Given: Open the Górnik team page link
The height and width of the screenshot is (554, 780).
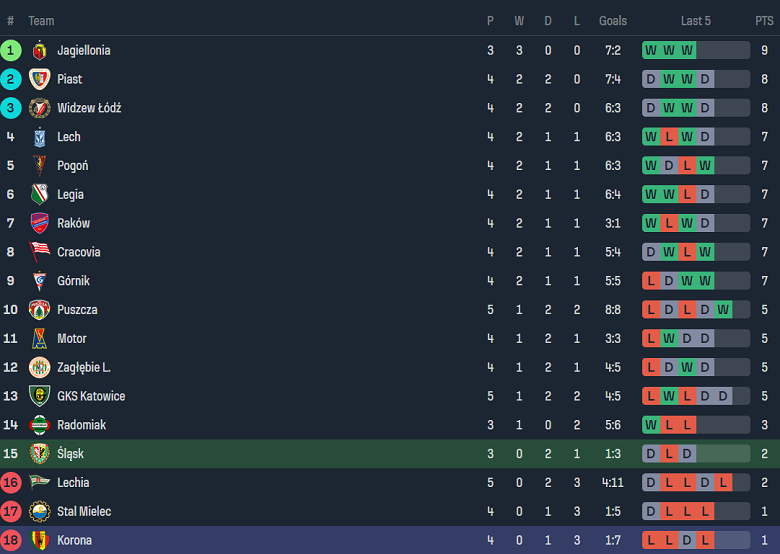Looking at the screenshot, I should (x=73, y=281).
